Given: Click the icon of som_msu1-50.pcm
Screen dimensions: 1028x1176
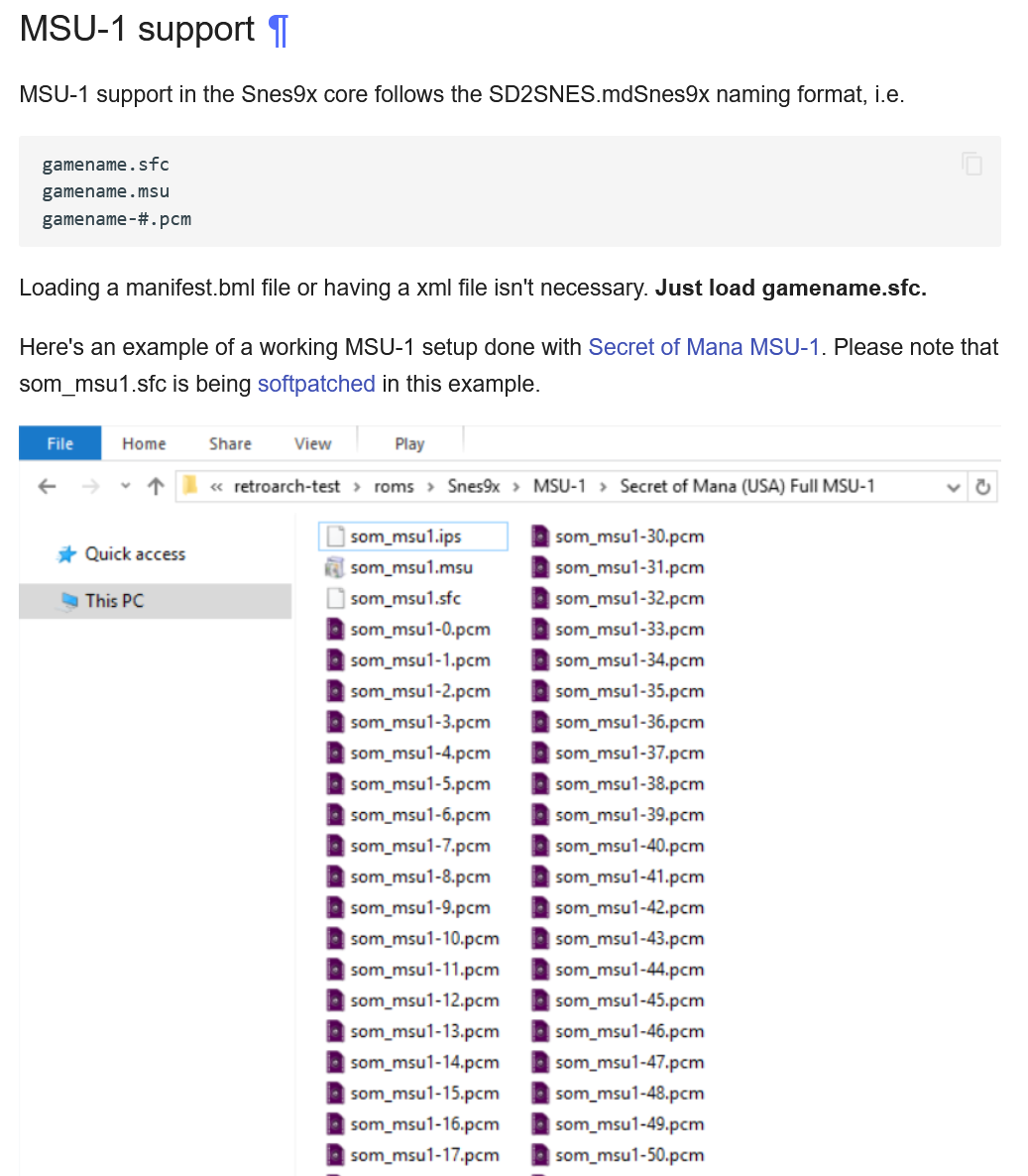Looking at the screenshot, I should click(540, 1155).
